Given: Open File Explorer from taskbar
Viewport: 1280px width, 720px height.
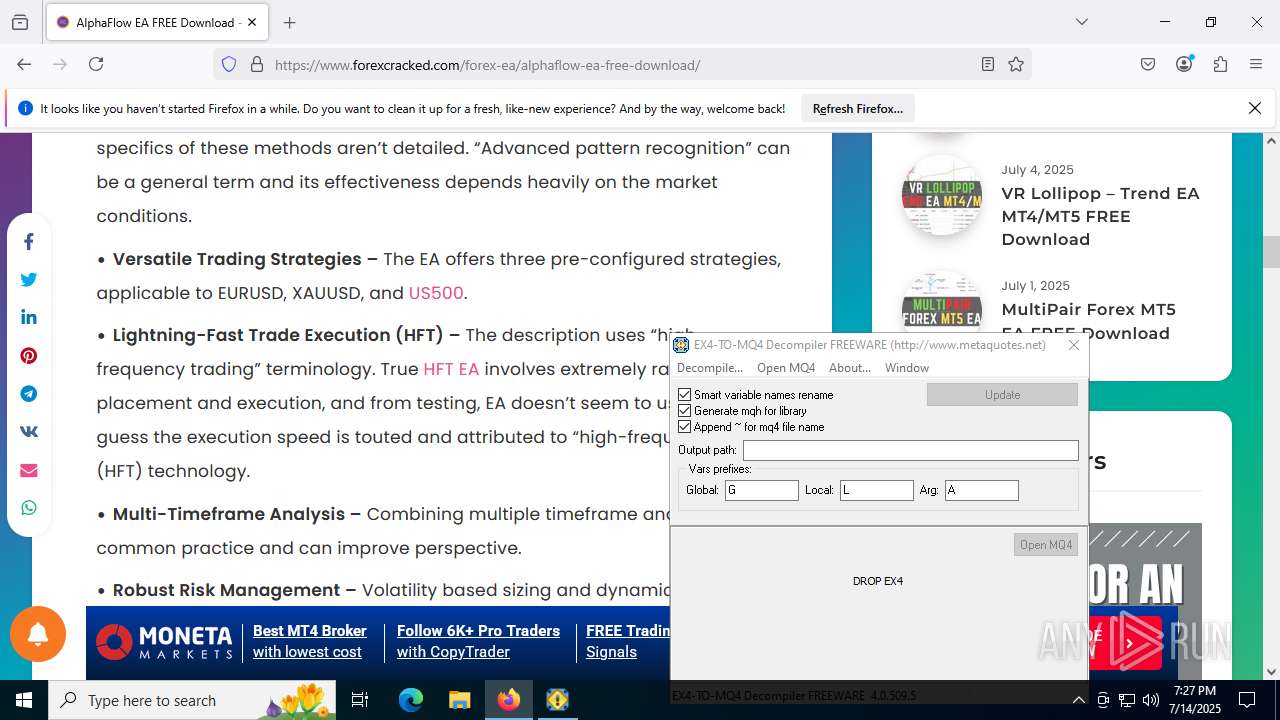Looking at the screenshot, I should tap(459, 700).
